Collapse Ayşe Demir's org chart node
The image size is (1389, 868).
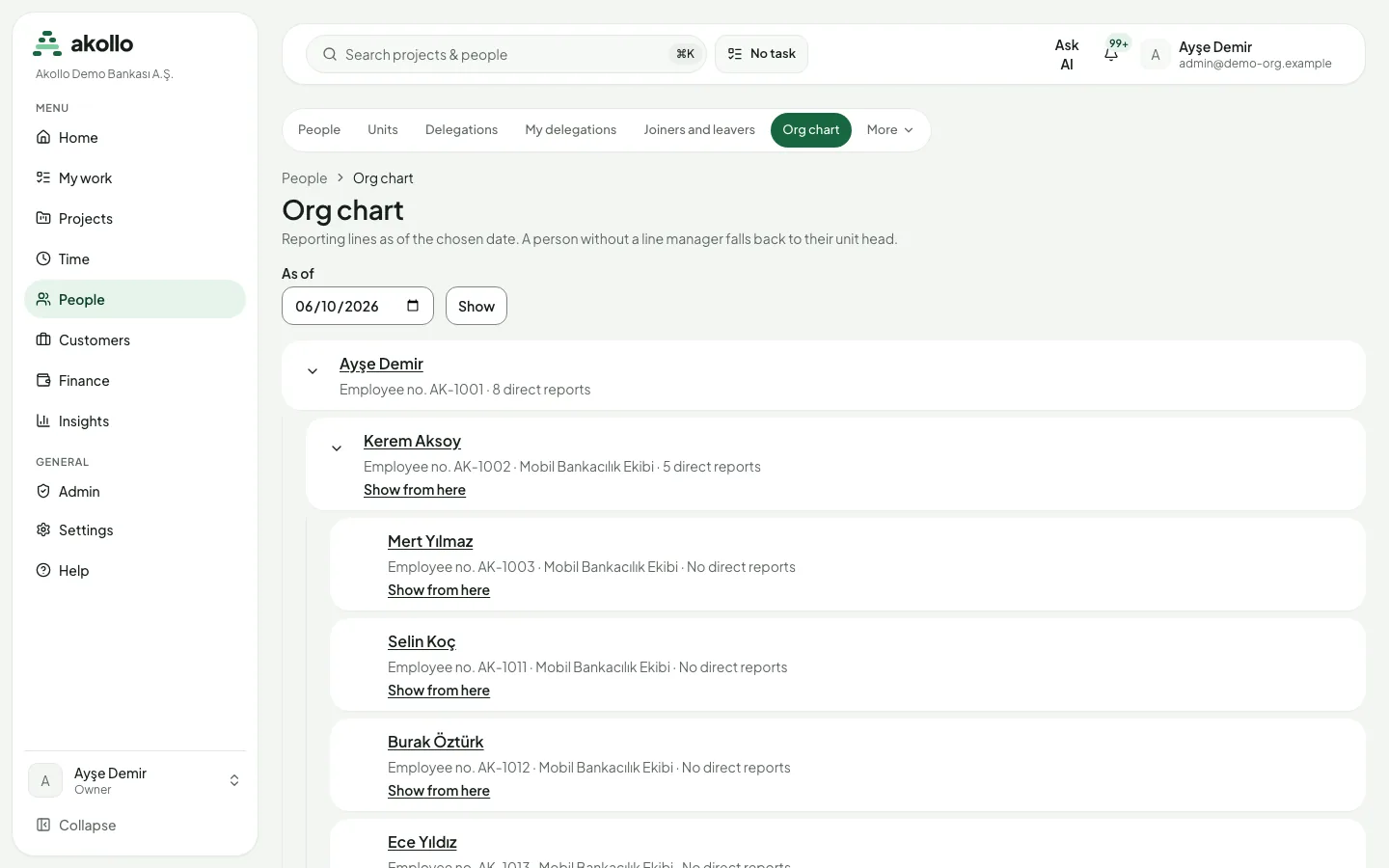tap(313, 371)
